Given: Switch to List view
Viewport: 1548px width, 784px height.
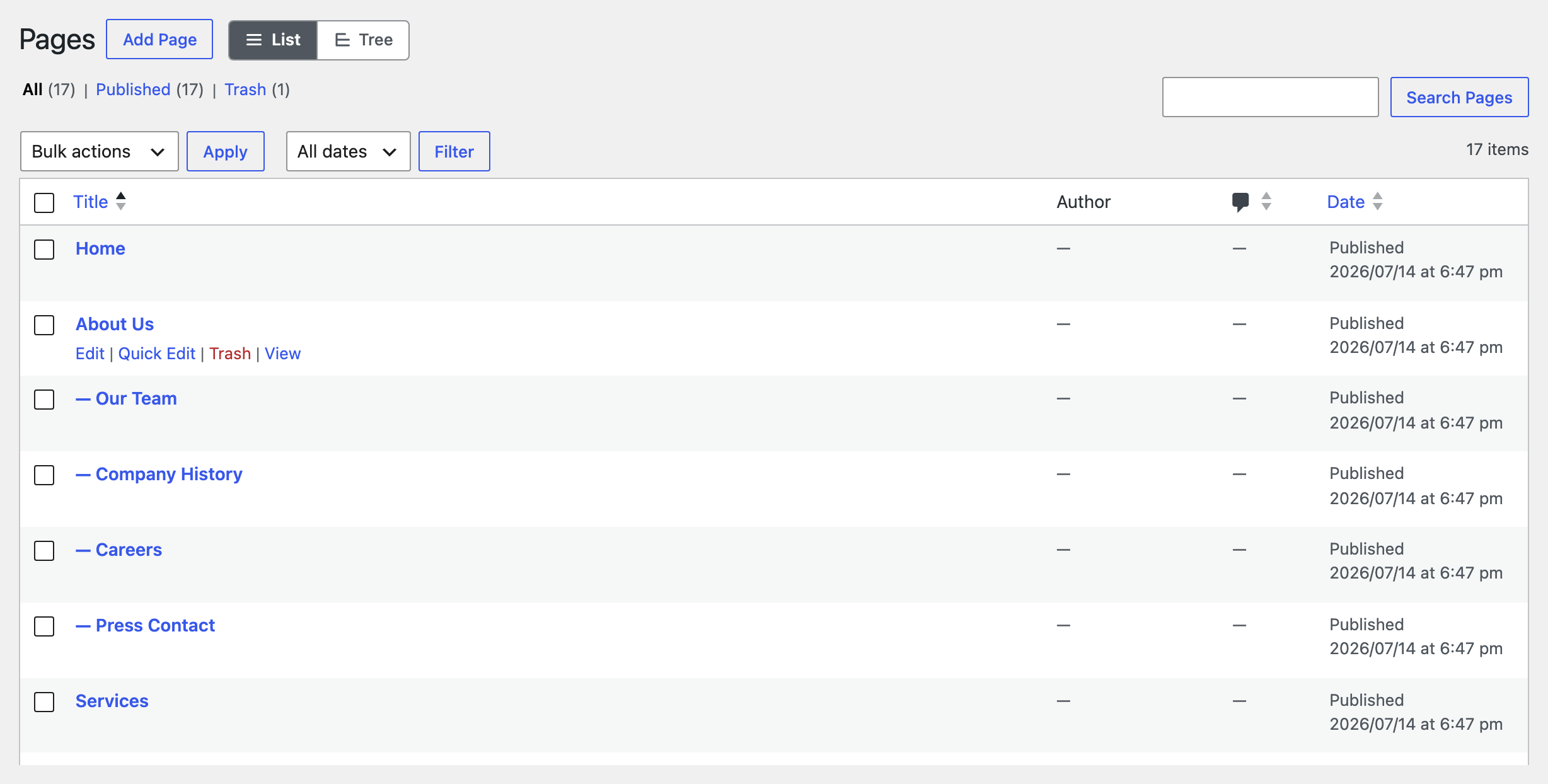Looking at the screenshot, I should (x=273, y=40).
